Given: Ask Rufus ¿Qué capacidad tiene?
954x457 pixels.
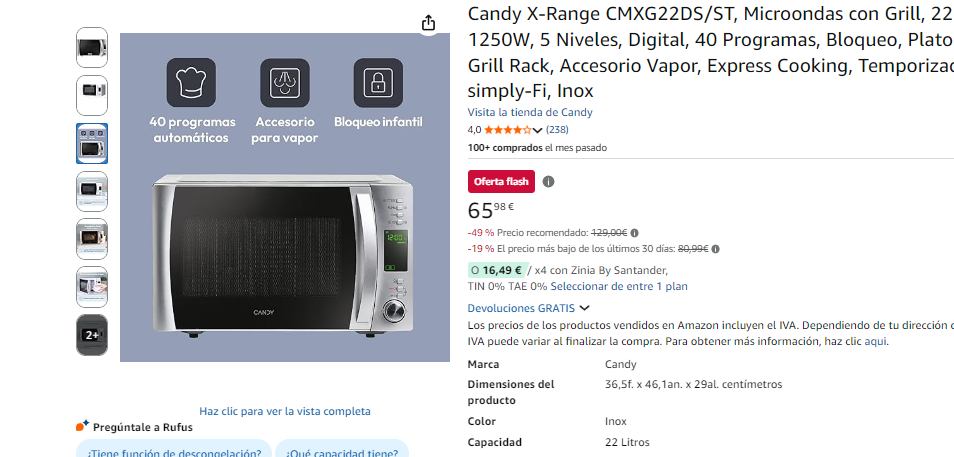Looking at the screenshot, I should [342, 450].
